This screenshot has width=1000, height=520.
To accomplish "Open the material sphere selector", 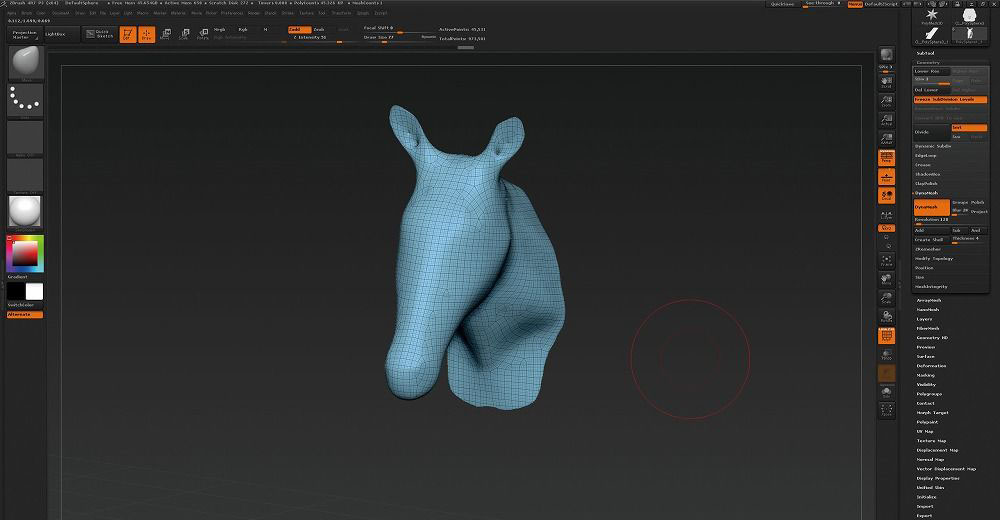I will pos(26,212).
